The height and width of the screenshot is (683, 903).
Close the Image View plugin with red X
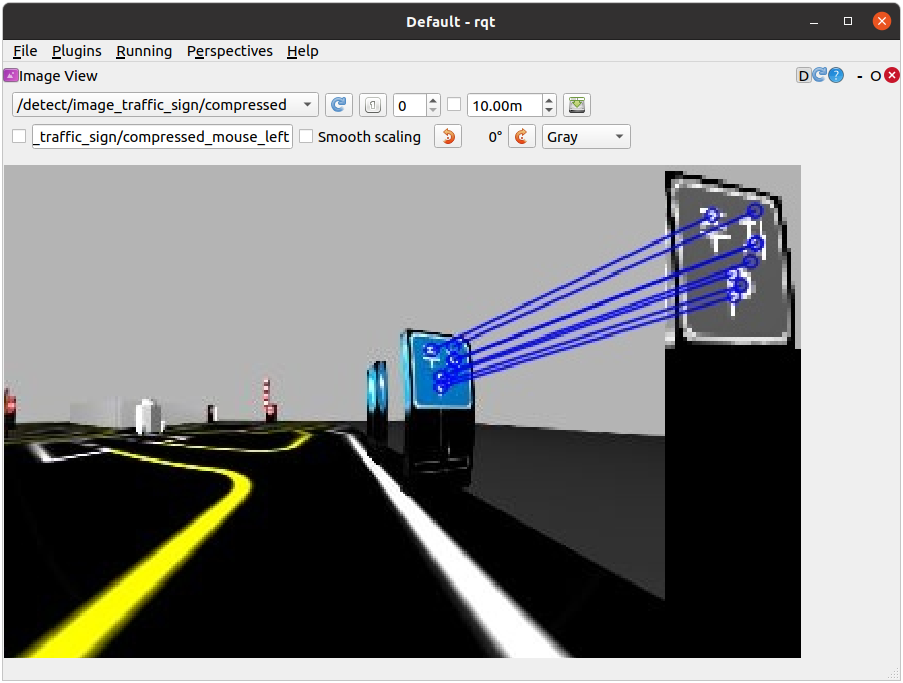[891, 76]
